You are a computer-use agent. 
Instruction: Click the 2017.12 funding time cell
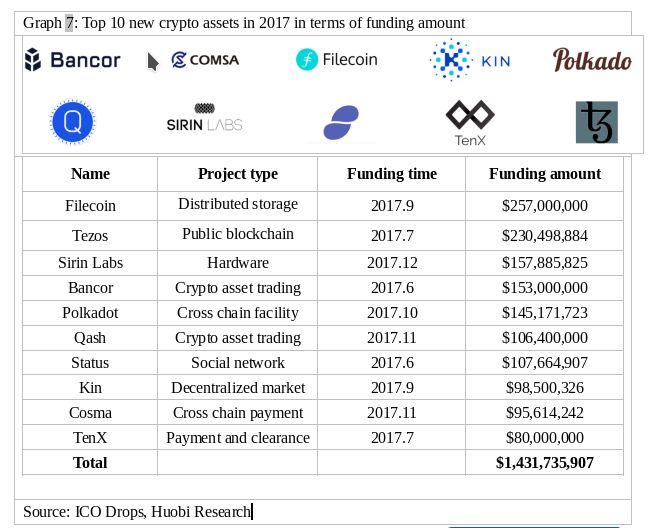(391, 263)
